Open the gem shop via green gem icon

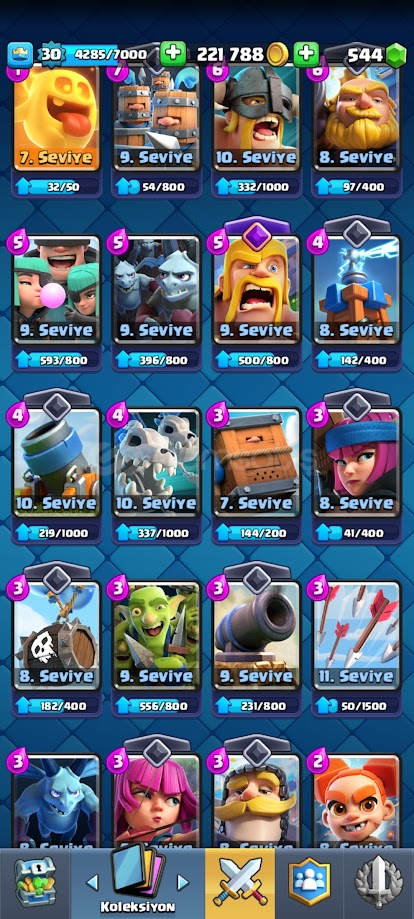pos(394,55)
